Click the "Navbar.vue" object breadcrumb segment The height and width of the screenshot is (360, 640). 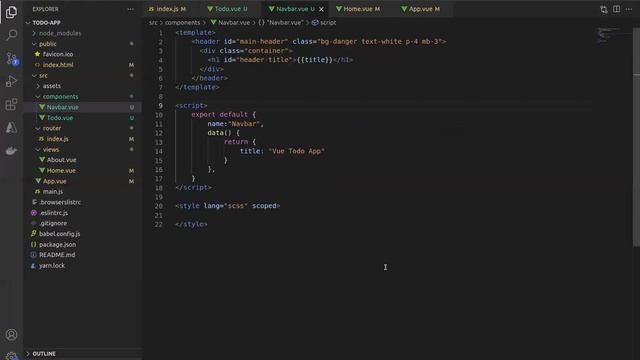[281, 23]
